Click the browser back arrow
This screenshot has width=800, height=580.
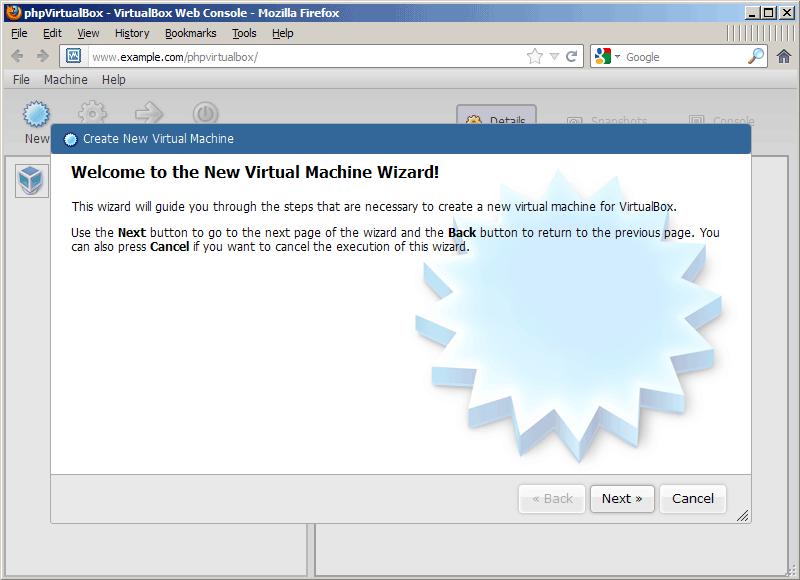pyautogui.click(x=17, y=56)
